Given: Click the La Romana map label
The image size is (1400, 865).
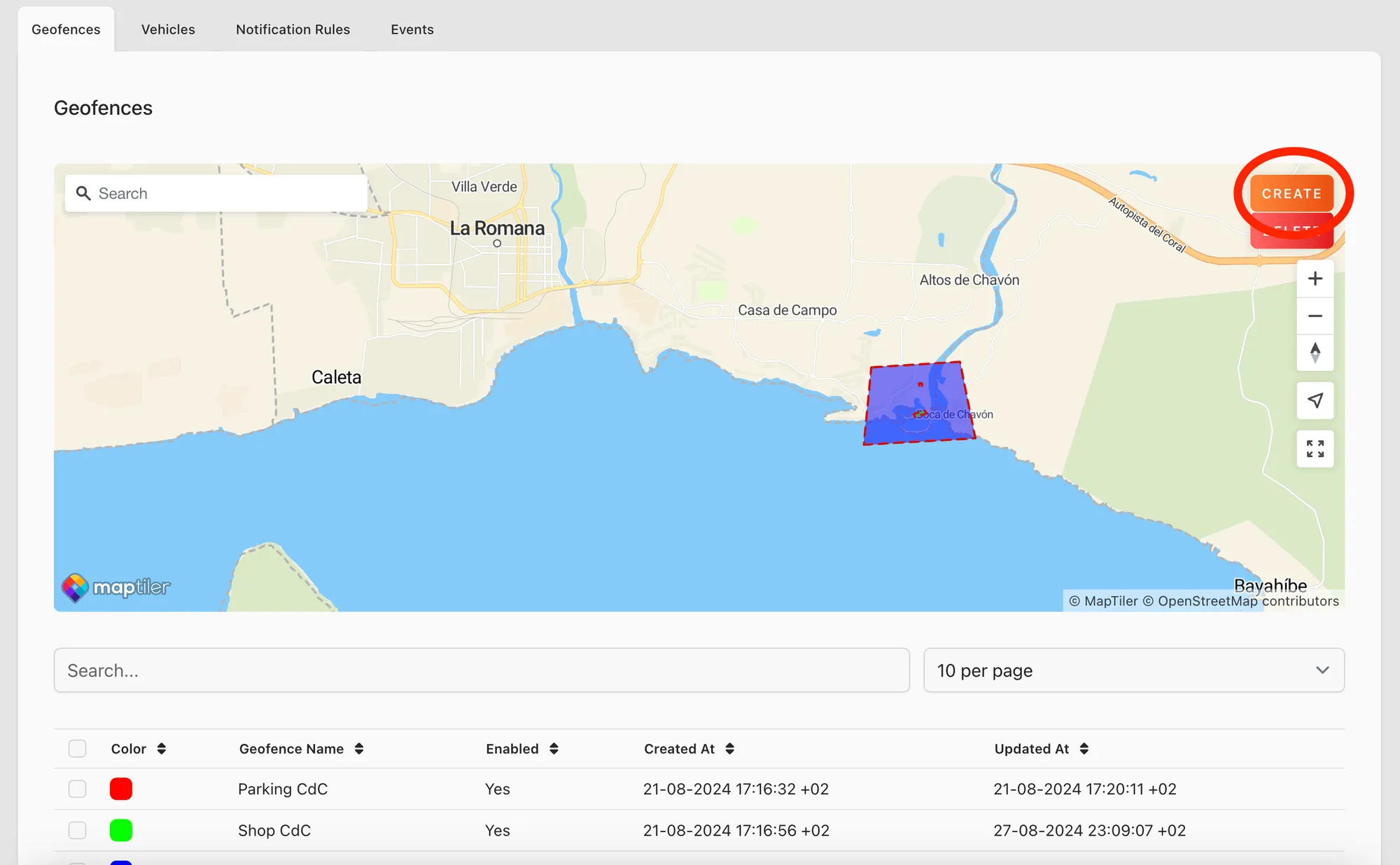Looking at the screenshot, I should 497,228.
